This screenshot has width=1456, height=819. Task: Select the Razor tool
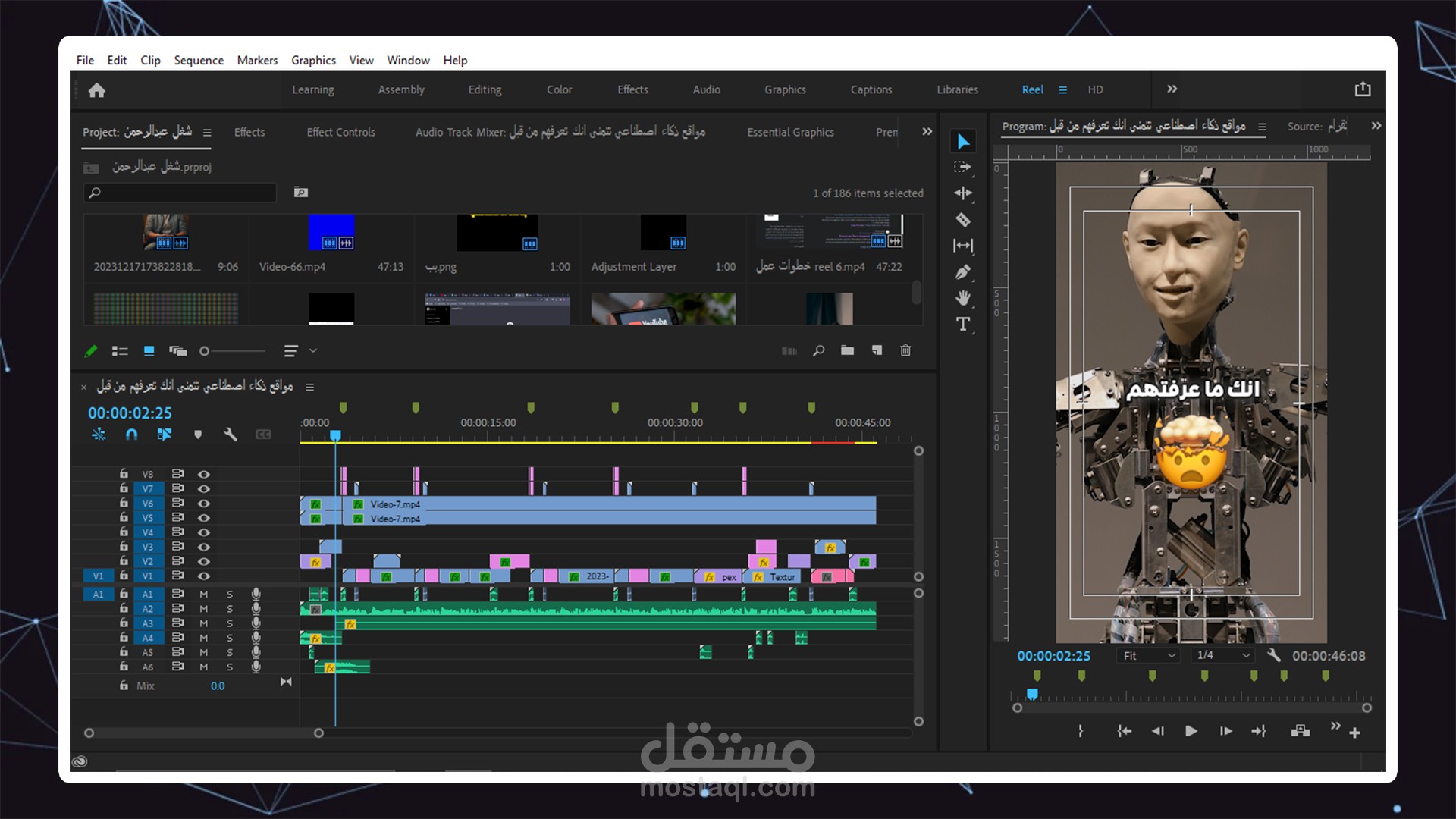[x=962, y=220]
